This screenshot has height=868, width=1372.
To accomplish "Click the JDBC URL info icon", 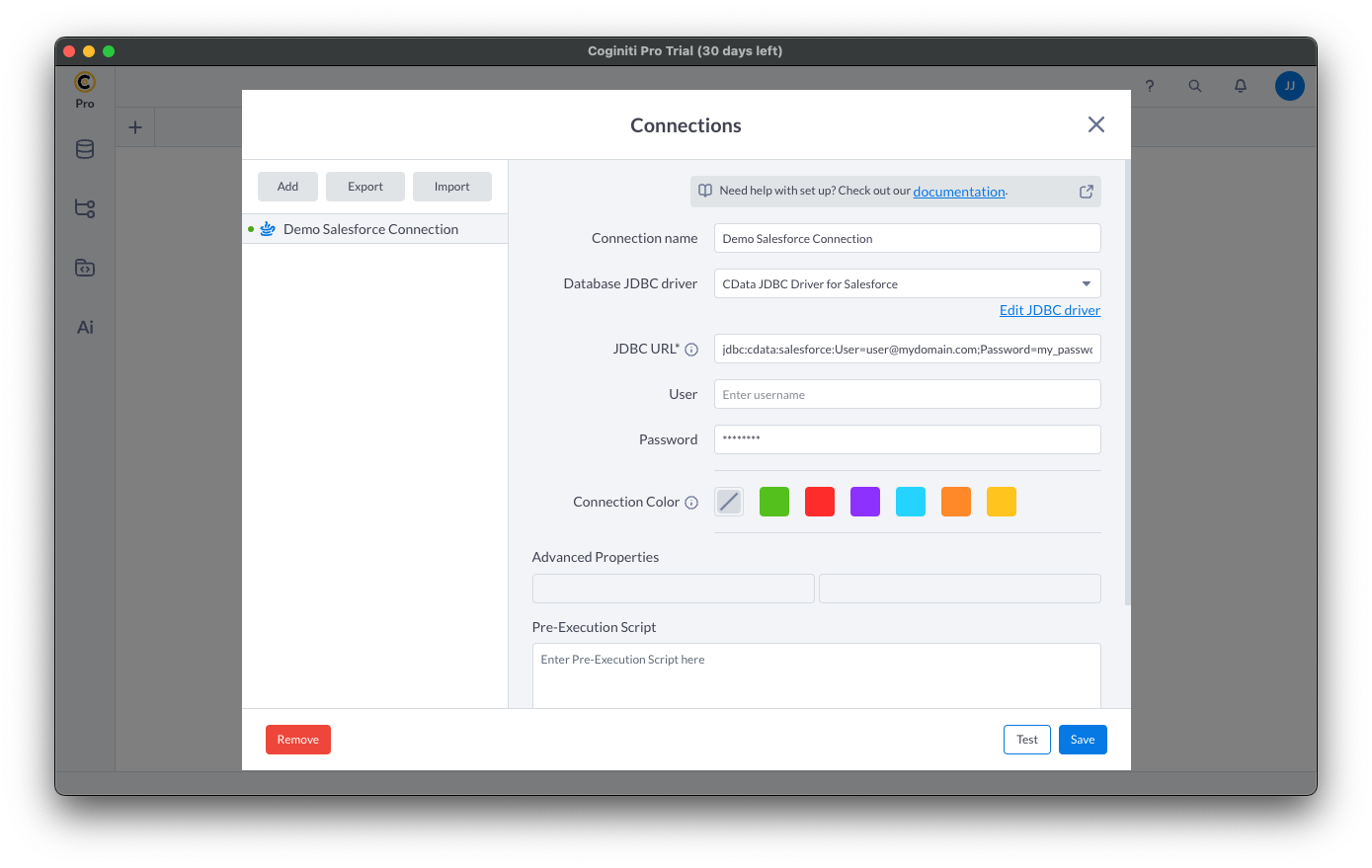I will click(x=691, y=350).
